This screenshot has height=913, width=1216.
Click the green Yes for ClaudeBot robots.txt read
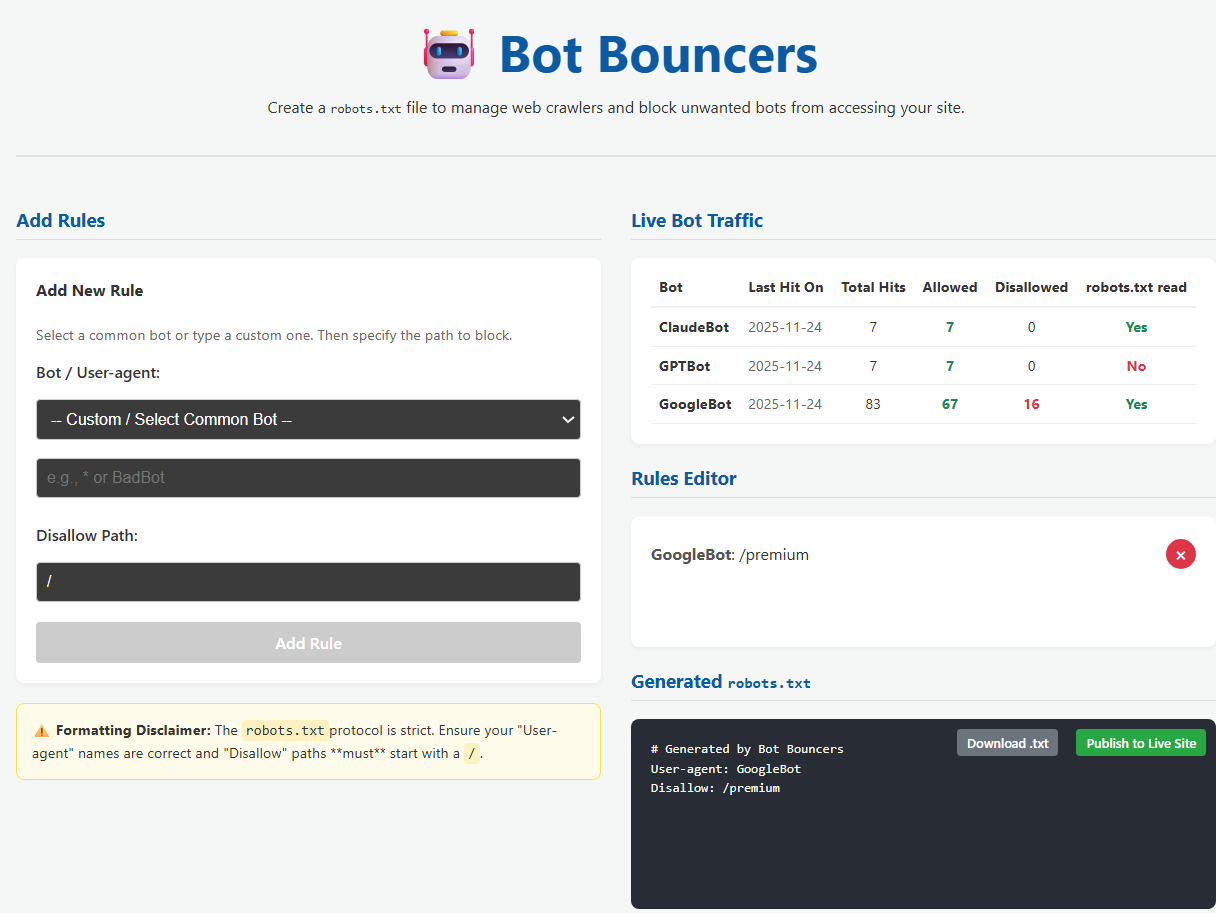pyautogui.click(x=1136, y=327)
